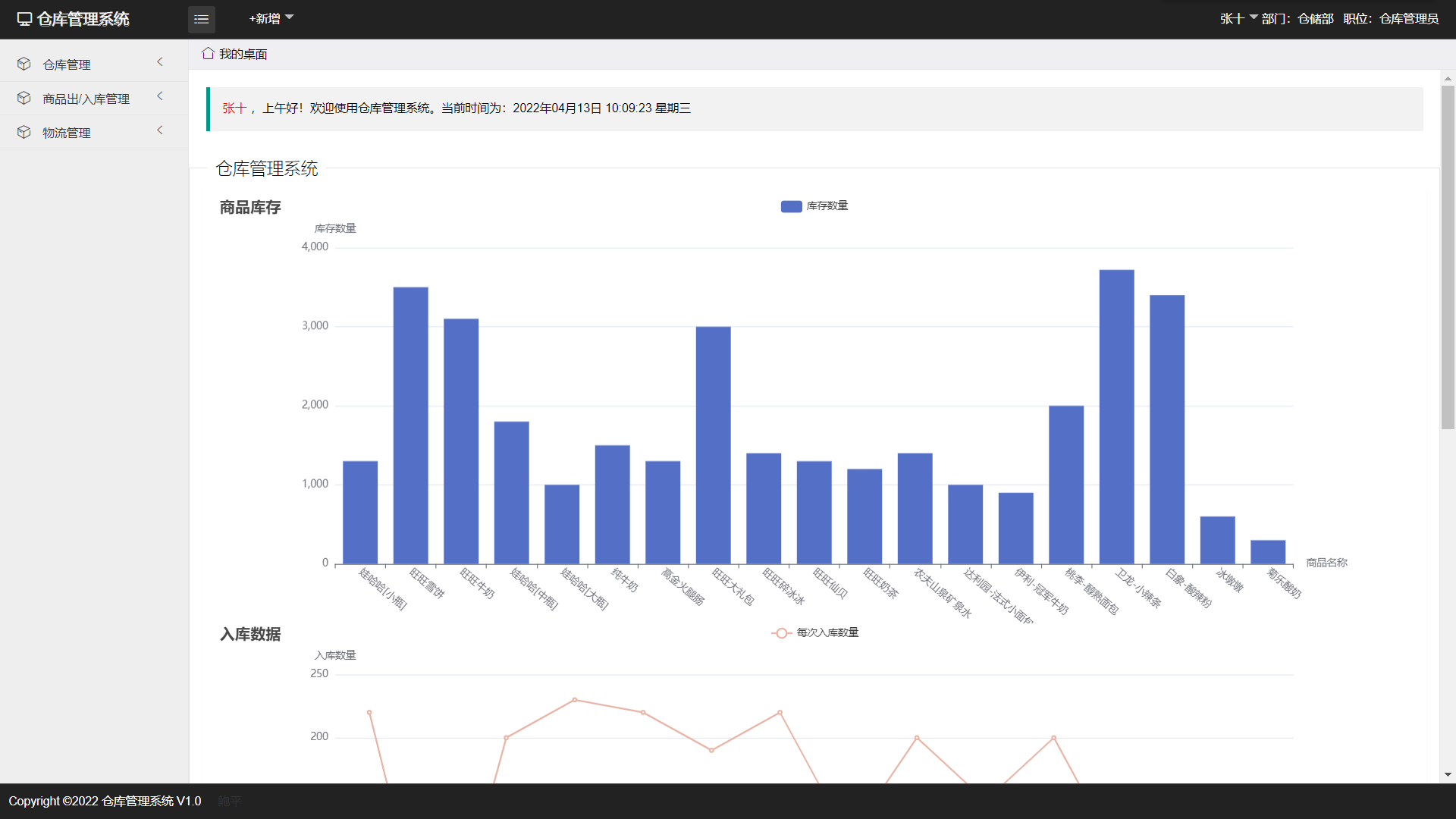Click the 旺旺牛奶 inventory bar
1456x819 pixels.
[461, 441]
